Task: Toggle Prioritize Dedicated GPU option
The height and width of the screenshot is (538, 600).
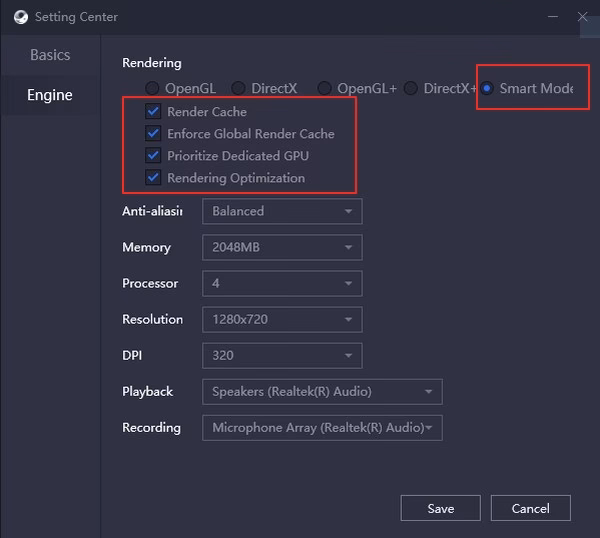Action: click(x=153, y=156)
